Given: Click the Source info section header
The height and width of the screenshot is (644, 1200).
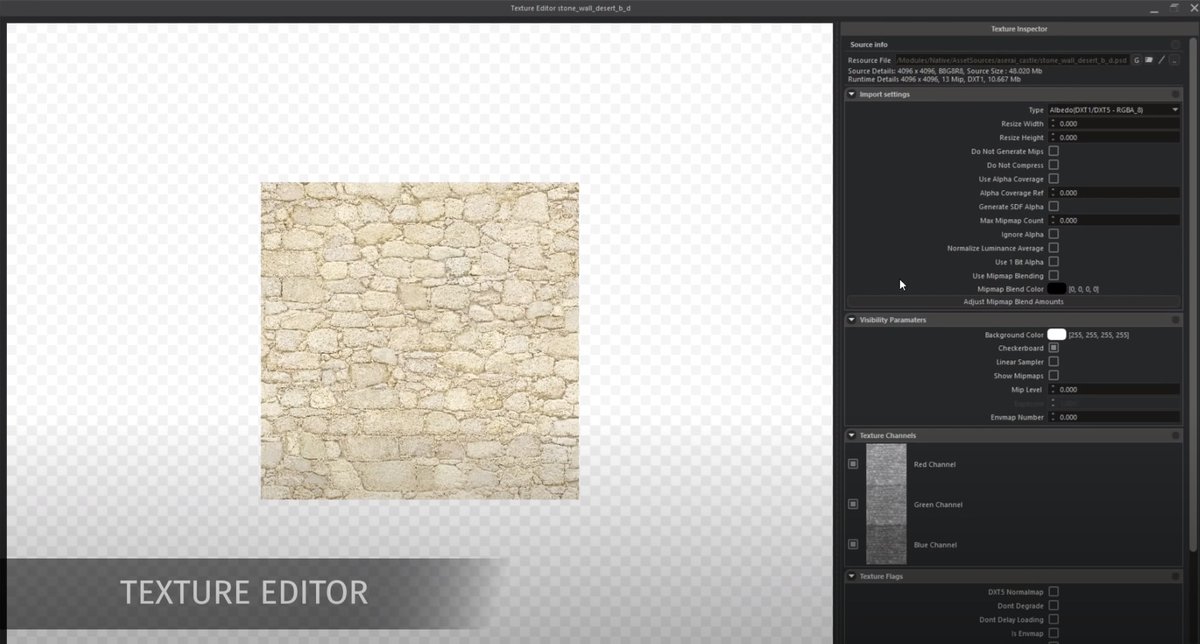Looking at the screenshot, I should [x=869, y=45].
